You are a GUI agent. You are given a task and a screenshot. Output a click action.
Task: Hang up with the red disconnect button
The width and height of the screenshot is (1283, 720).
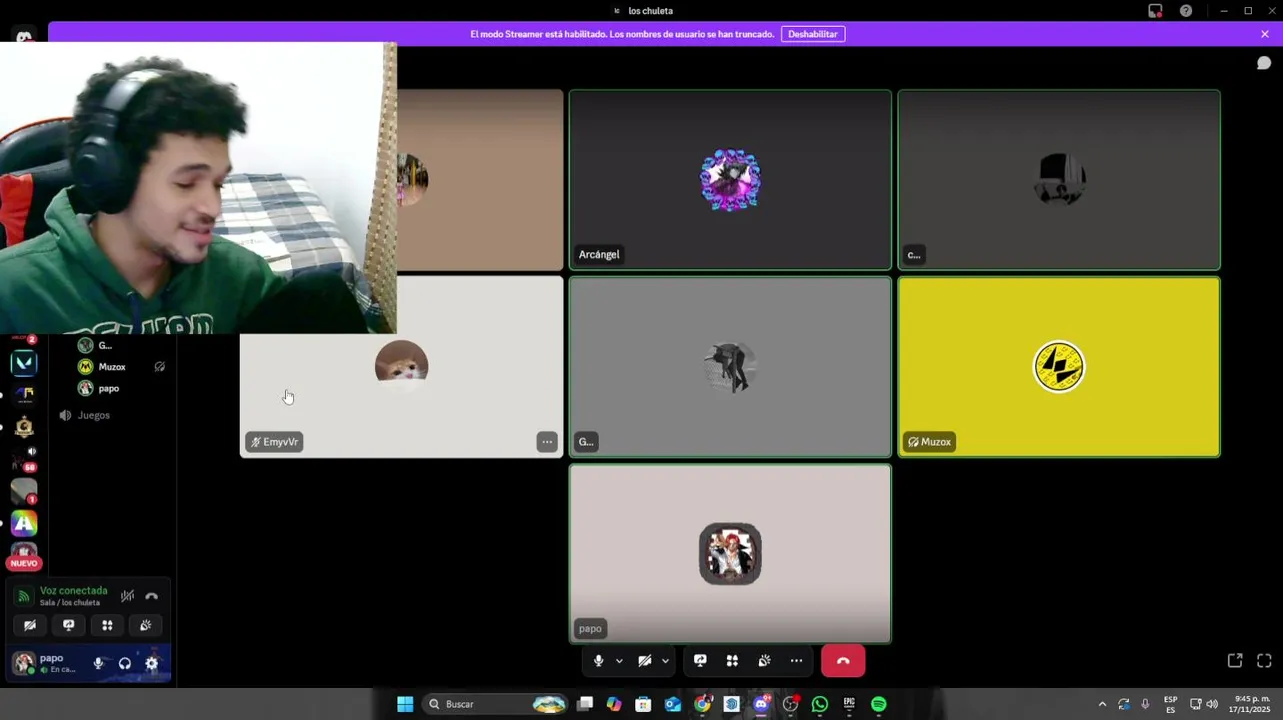pyautogui.click(x=843, y=661)
